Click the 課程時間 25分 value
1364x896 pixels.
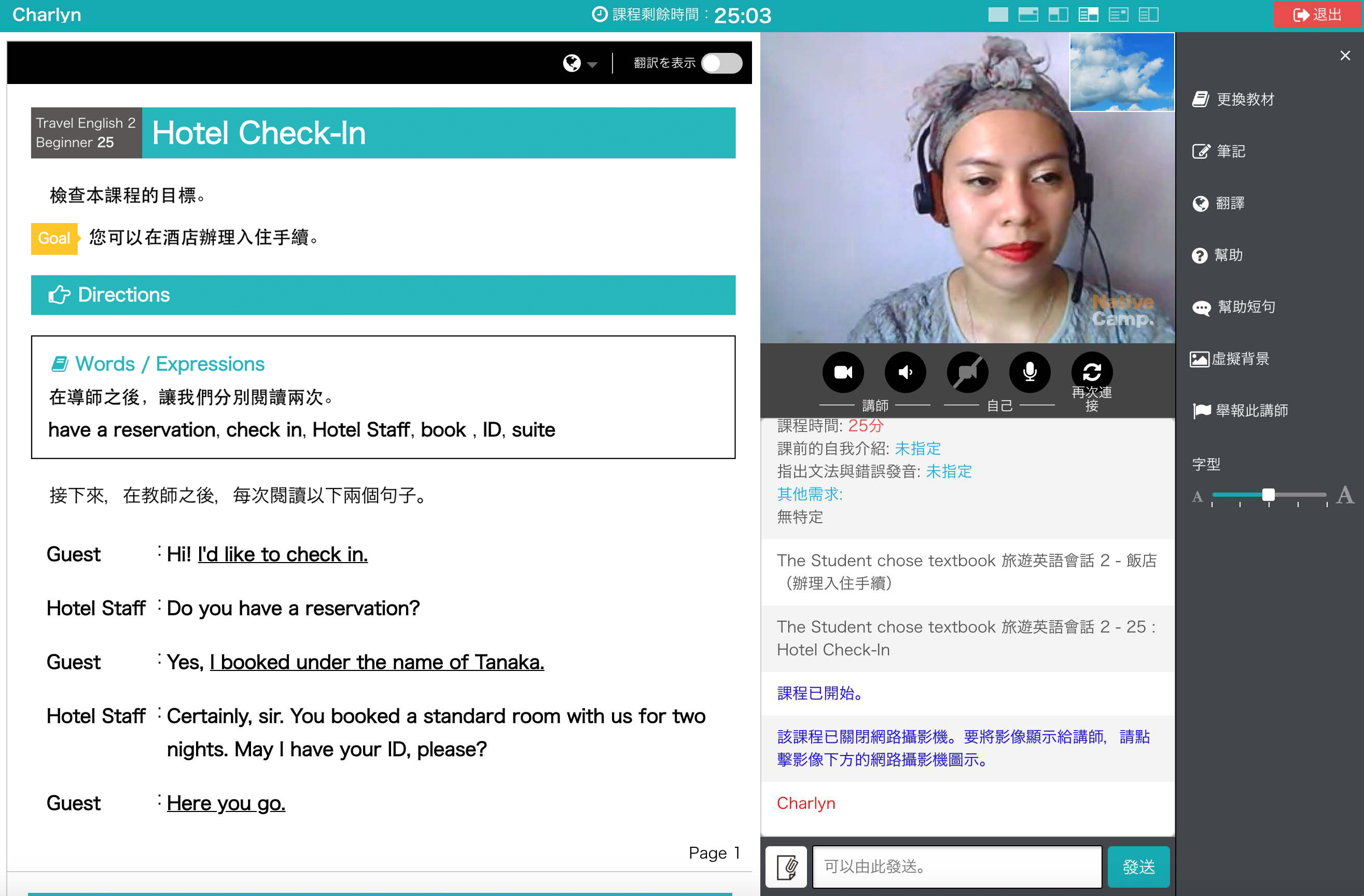865,426
